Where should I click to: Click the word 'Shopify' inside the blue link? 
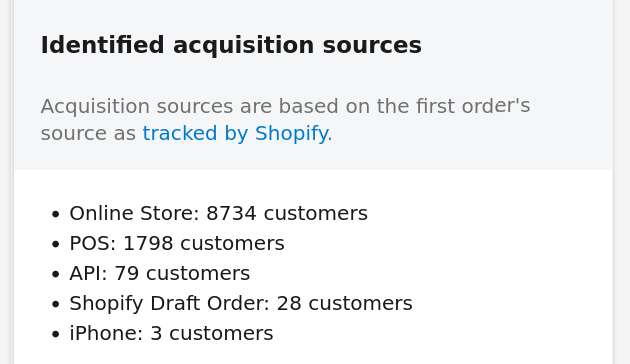[291, 133]
